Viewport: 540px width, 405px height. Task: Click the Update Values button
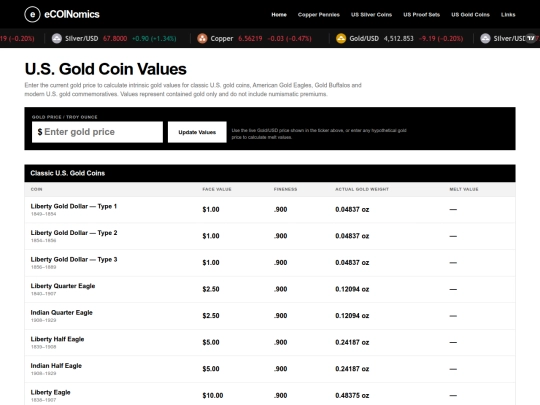coord(197,132)
